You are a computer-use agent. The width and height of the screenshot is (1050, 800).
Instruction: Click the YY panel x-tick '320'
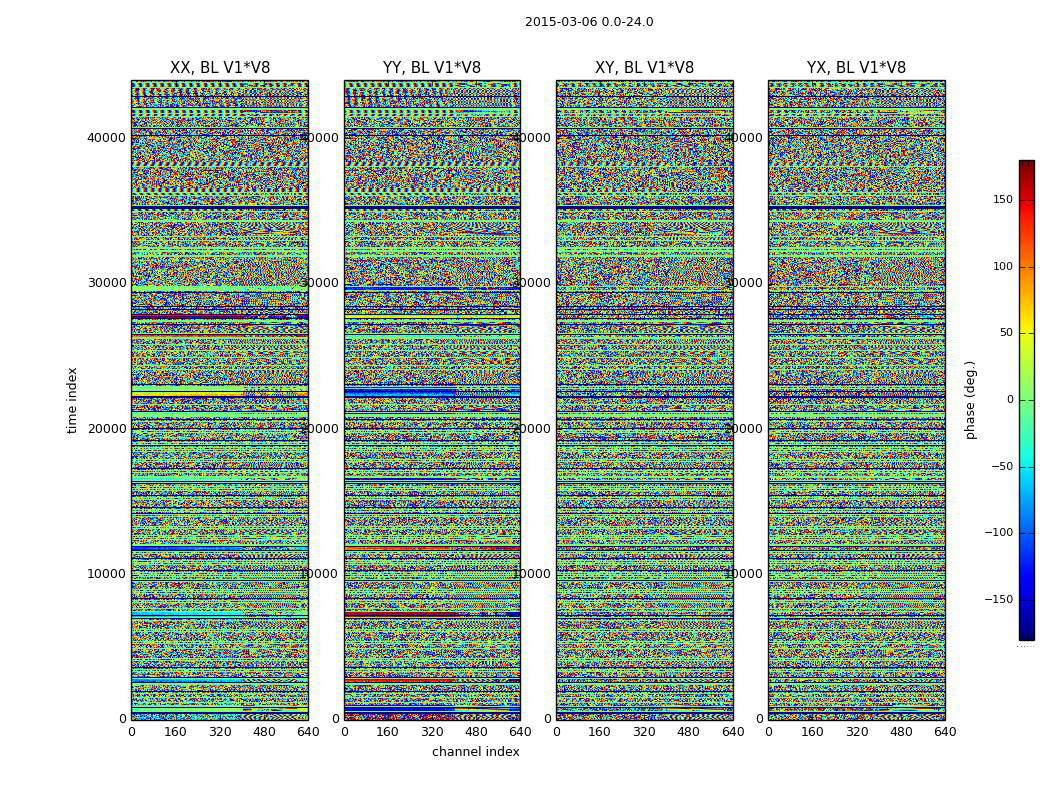[432, 732]
